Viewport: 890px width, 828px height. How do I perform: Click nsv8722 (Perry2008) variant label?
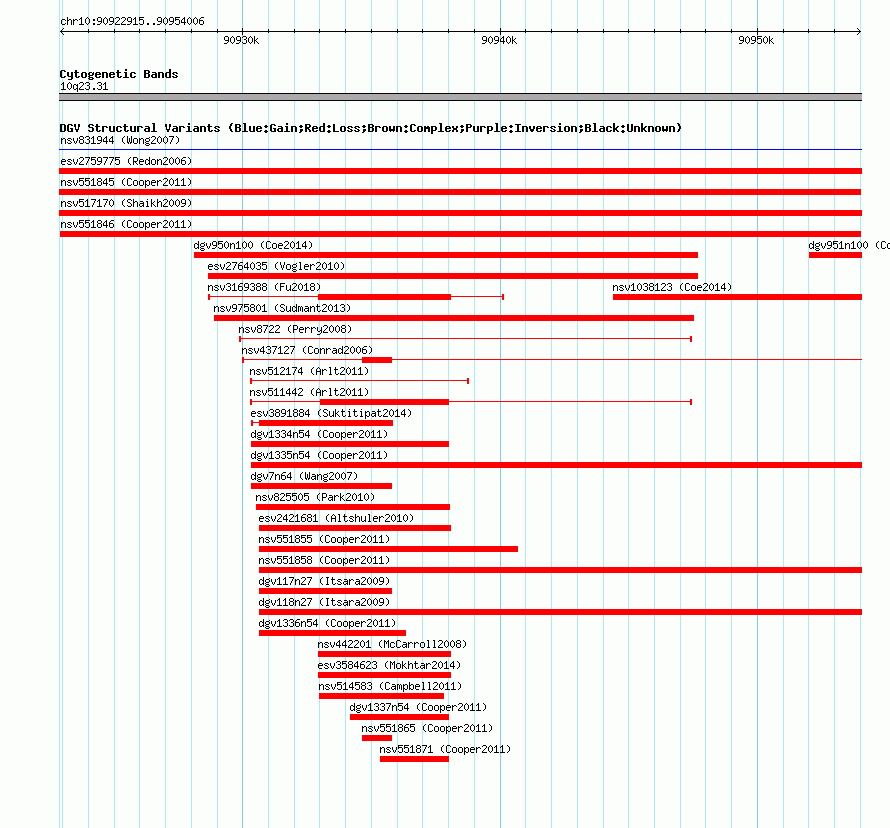point(295,329)
